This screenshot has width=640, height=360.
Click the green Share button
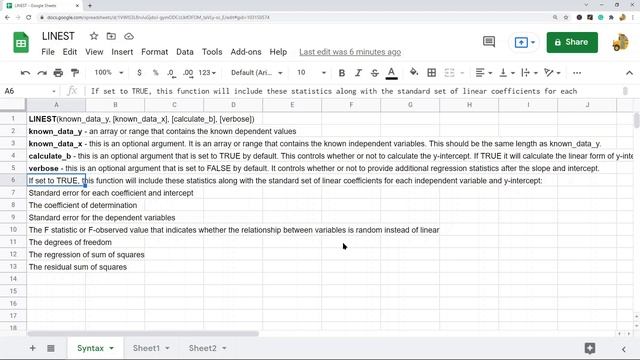(572, 42)
